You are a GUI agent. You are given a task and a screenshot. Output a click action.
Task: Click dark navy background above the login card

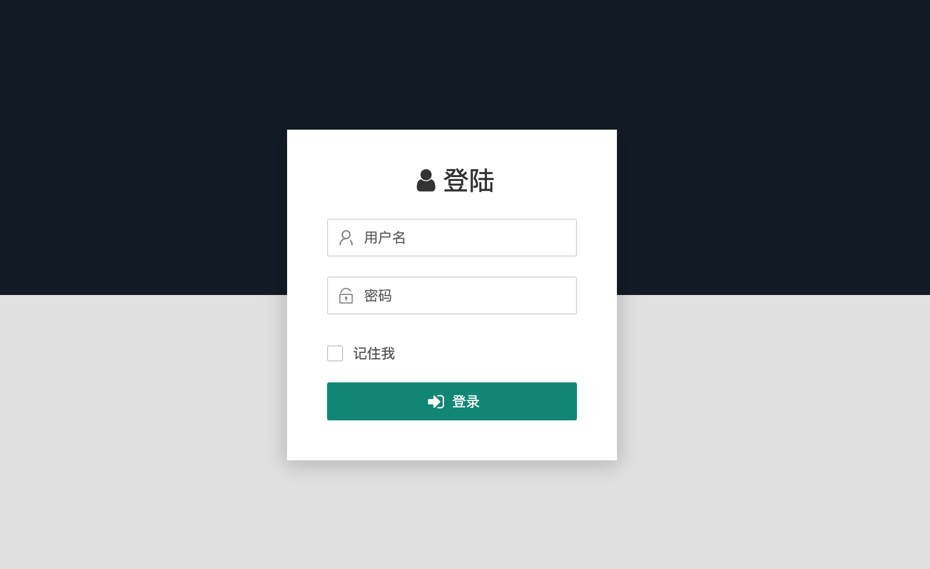[x=452, y=64]
